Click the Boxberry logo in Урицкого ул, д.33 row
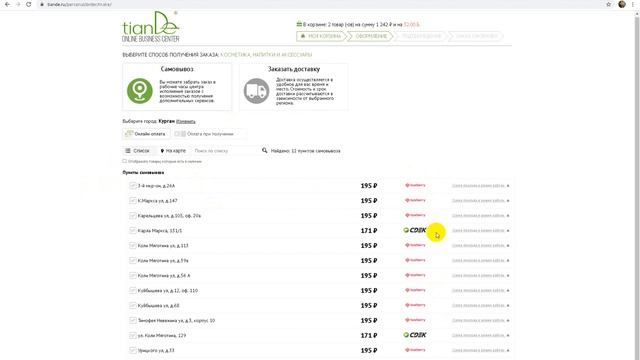 [x=415, y=350]
